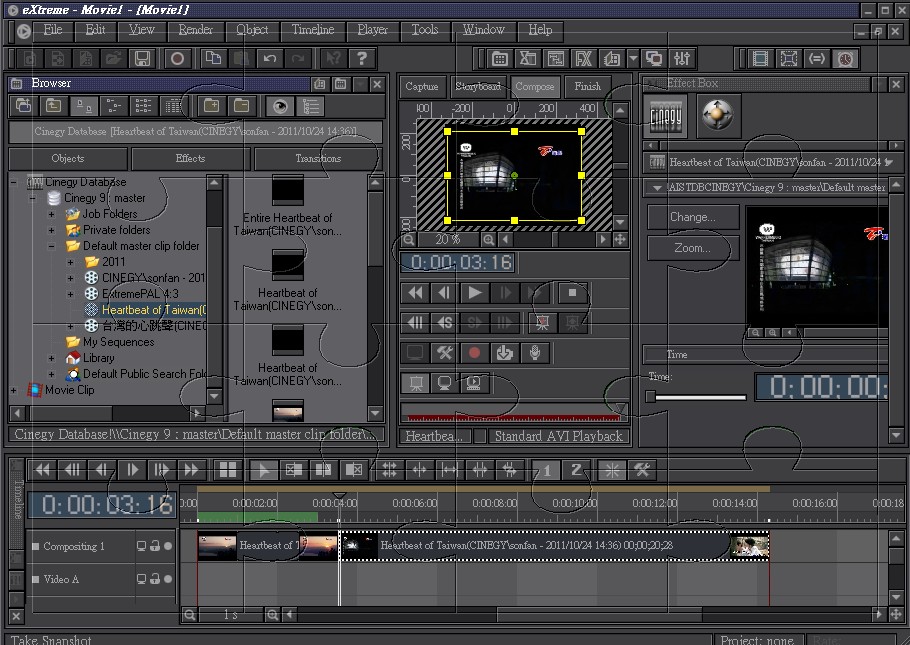The height and width of the screenshot is (645, 910).
Task: Toggle lock icon on Compositing 1 track
Action: point(155,546)
